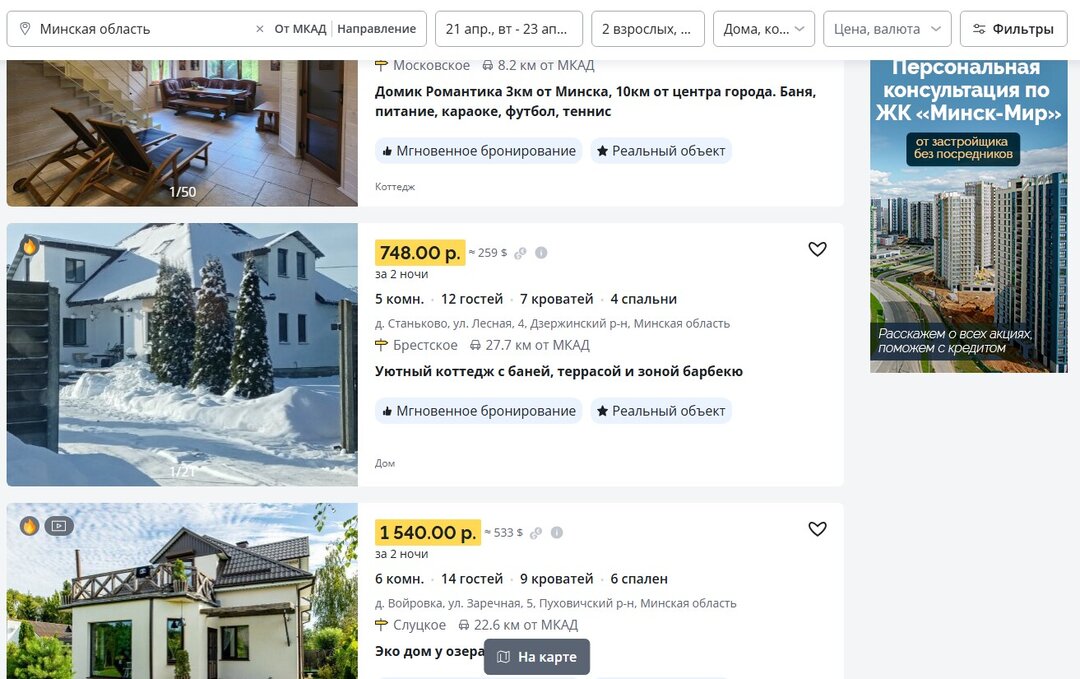This screenshot has width=1080, height=679.
Task: Click link icon beside 533 $ price
Action: coord(536,532)
